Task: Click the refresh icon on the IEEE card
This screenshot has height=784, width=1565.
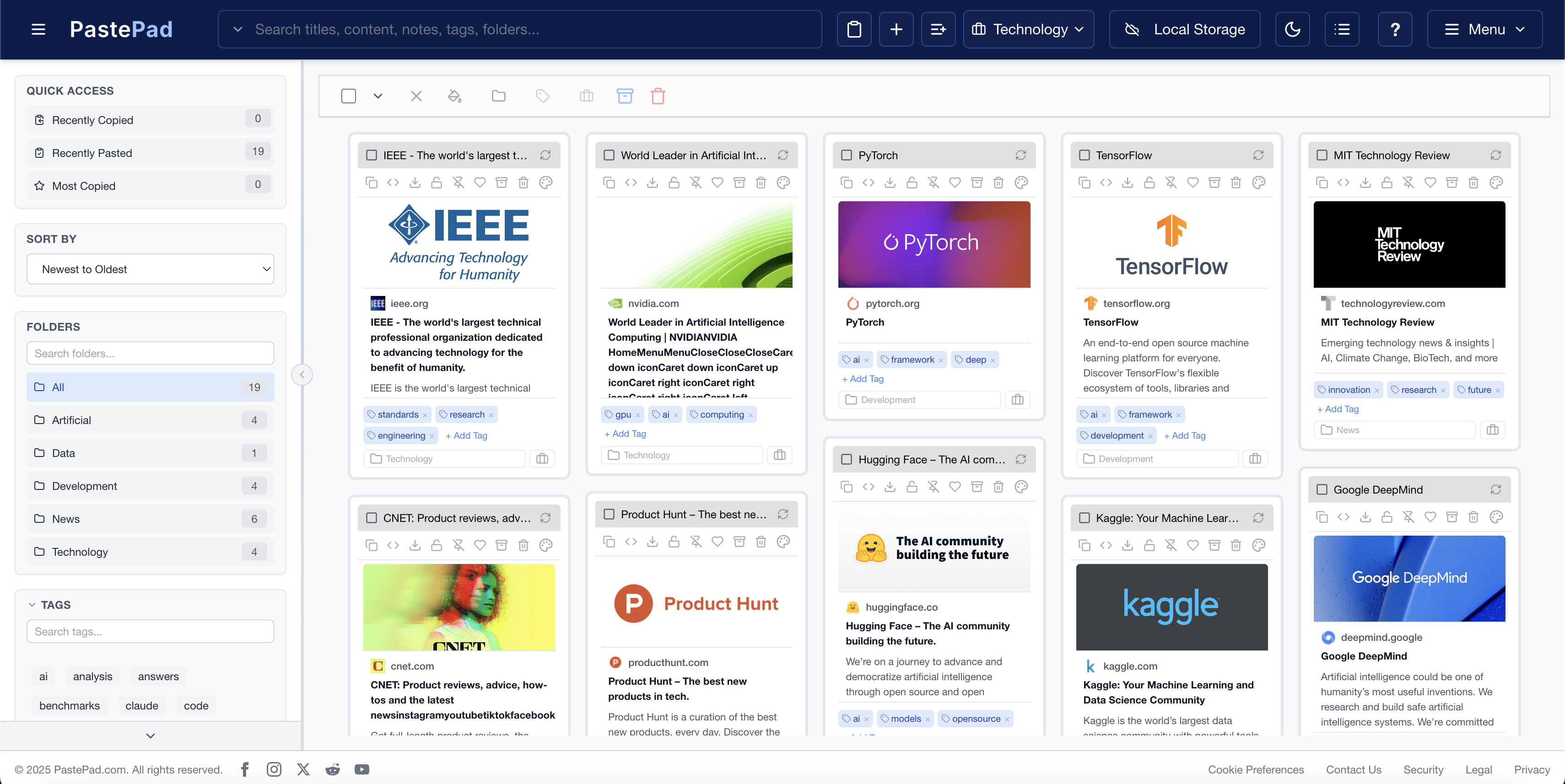Action: point(545,156)
